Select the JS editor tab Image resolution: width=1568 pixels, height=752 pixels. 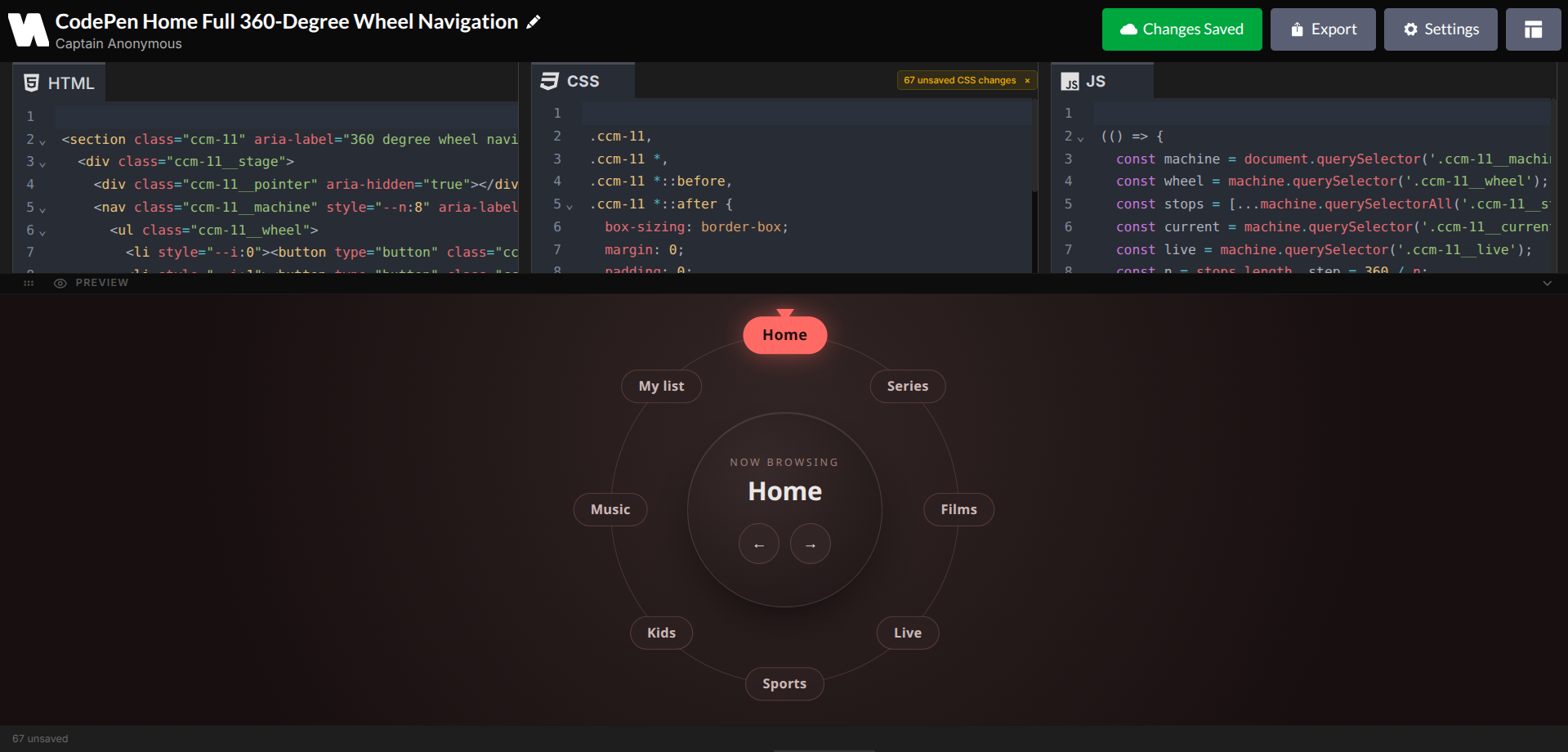tap(1101, 81)
